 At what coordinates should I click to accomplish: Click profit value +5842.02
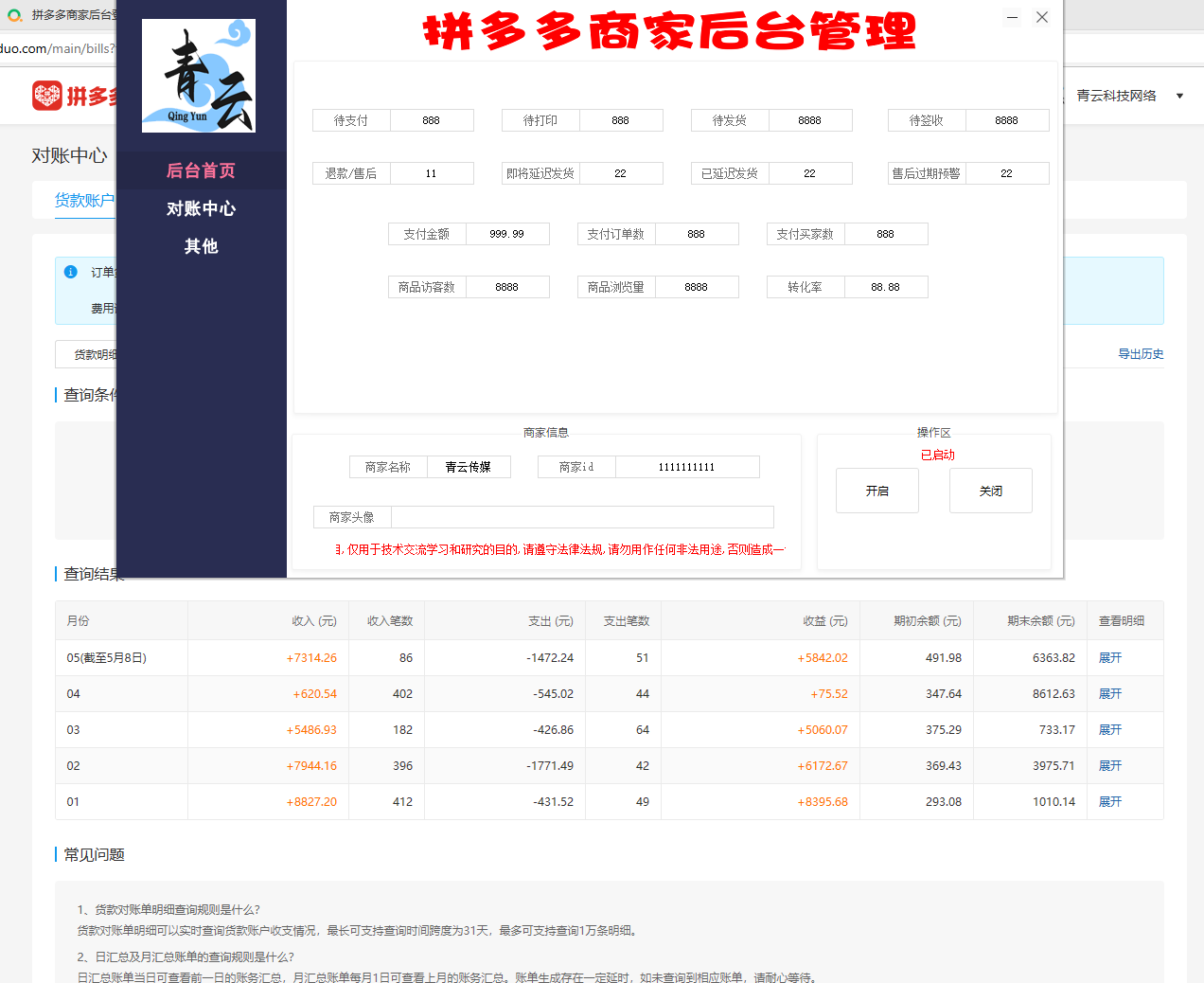tap(823, 657)
